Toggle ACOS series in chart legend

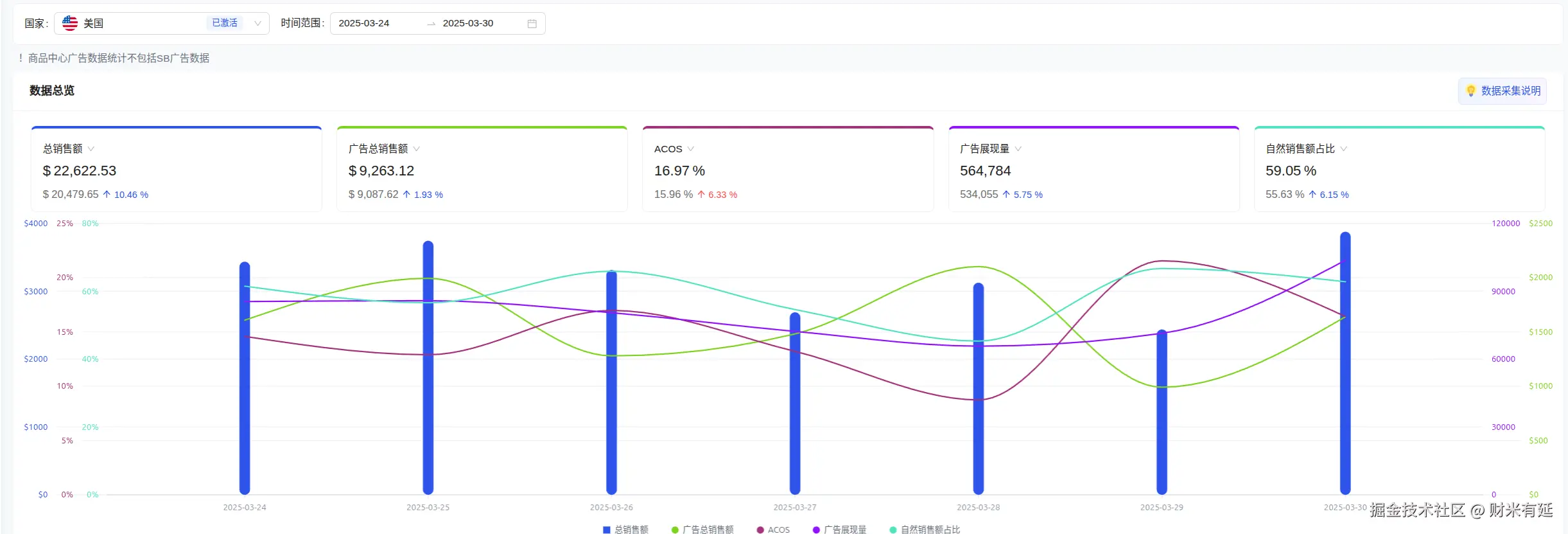pyautogui.click(x=773, y=530)
